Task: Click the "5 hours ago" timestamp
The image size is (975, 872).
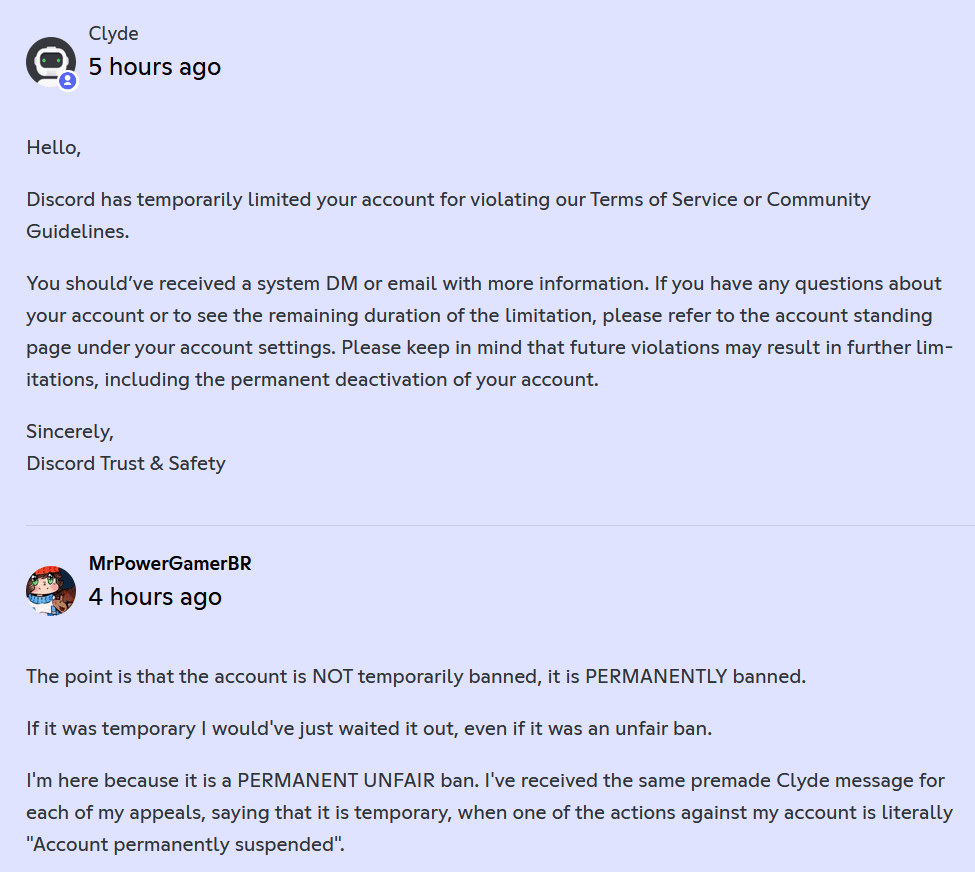Action: [155, 67]
